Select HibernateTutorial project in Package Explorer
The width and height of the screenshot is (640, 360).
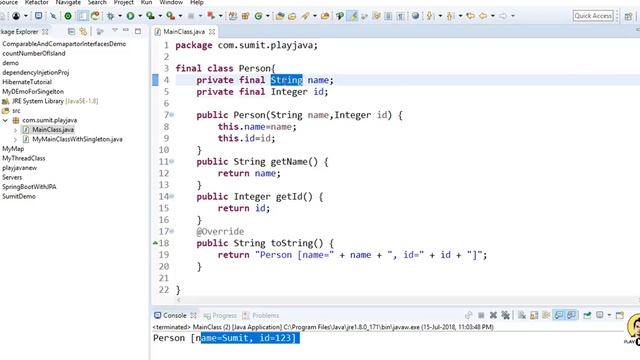point(27,82)
